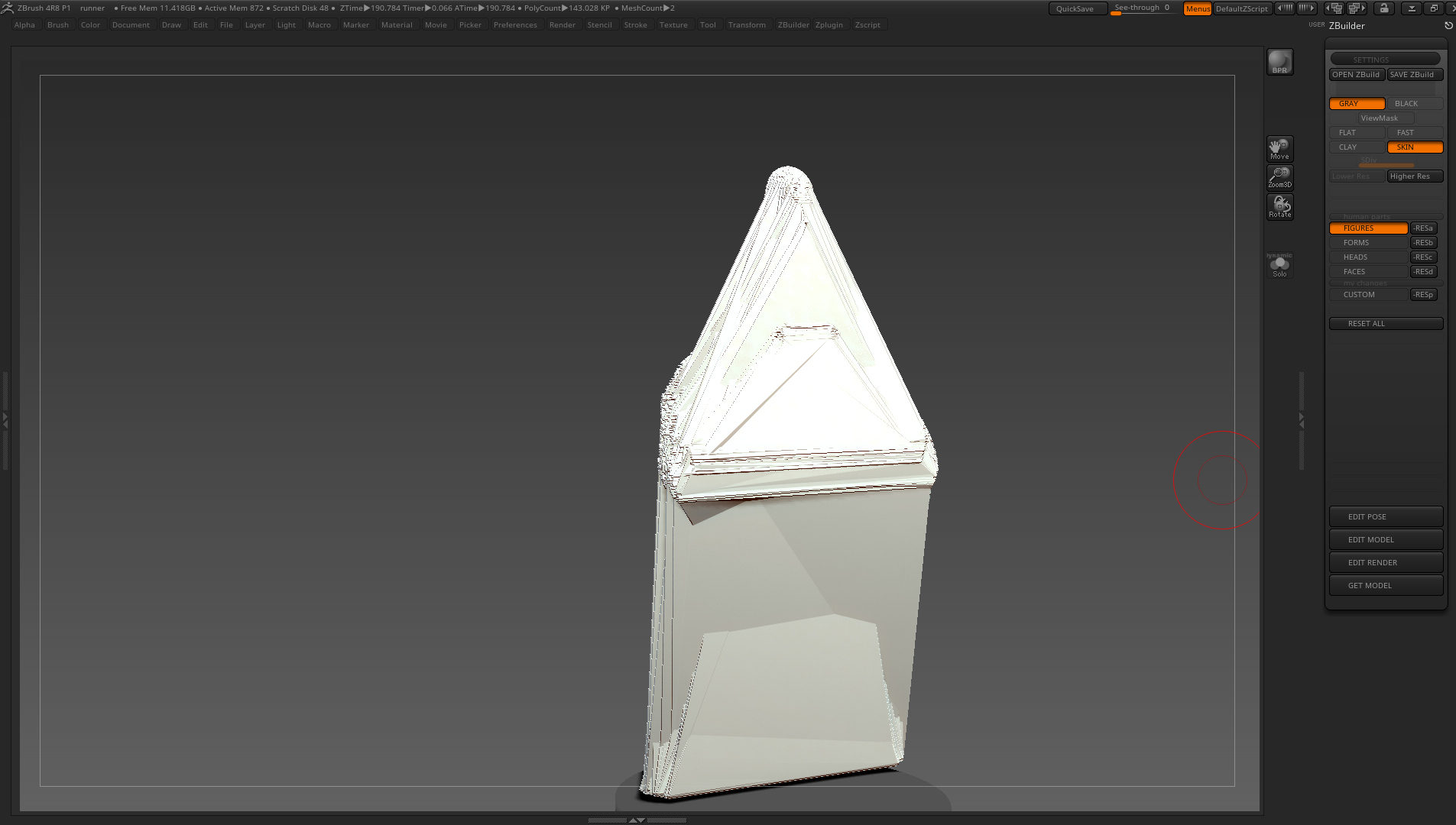Image resolution: width=1456 pixels, height=825 pixels.
Task: Click the -RESa reset button beside FIGURES
Action: pos(1423,228)
